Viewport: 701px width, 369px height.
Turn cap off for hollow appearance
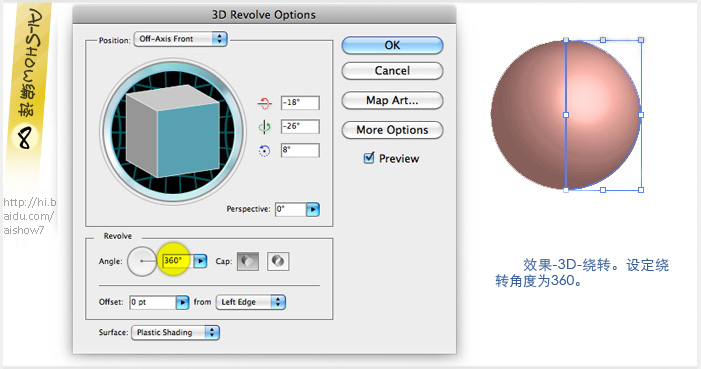[x=278, y=261]
